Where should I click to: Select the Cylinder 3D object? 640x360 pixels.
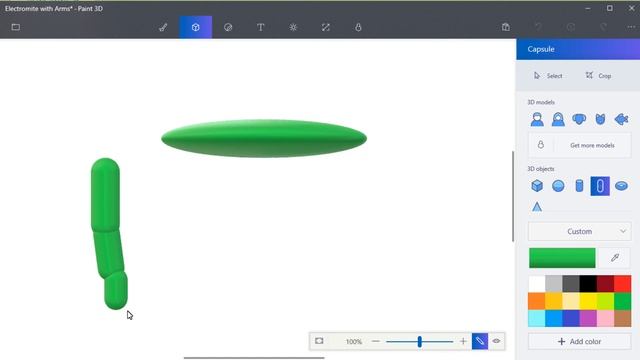(x=579, y=186)
